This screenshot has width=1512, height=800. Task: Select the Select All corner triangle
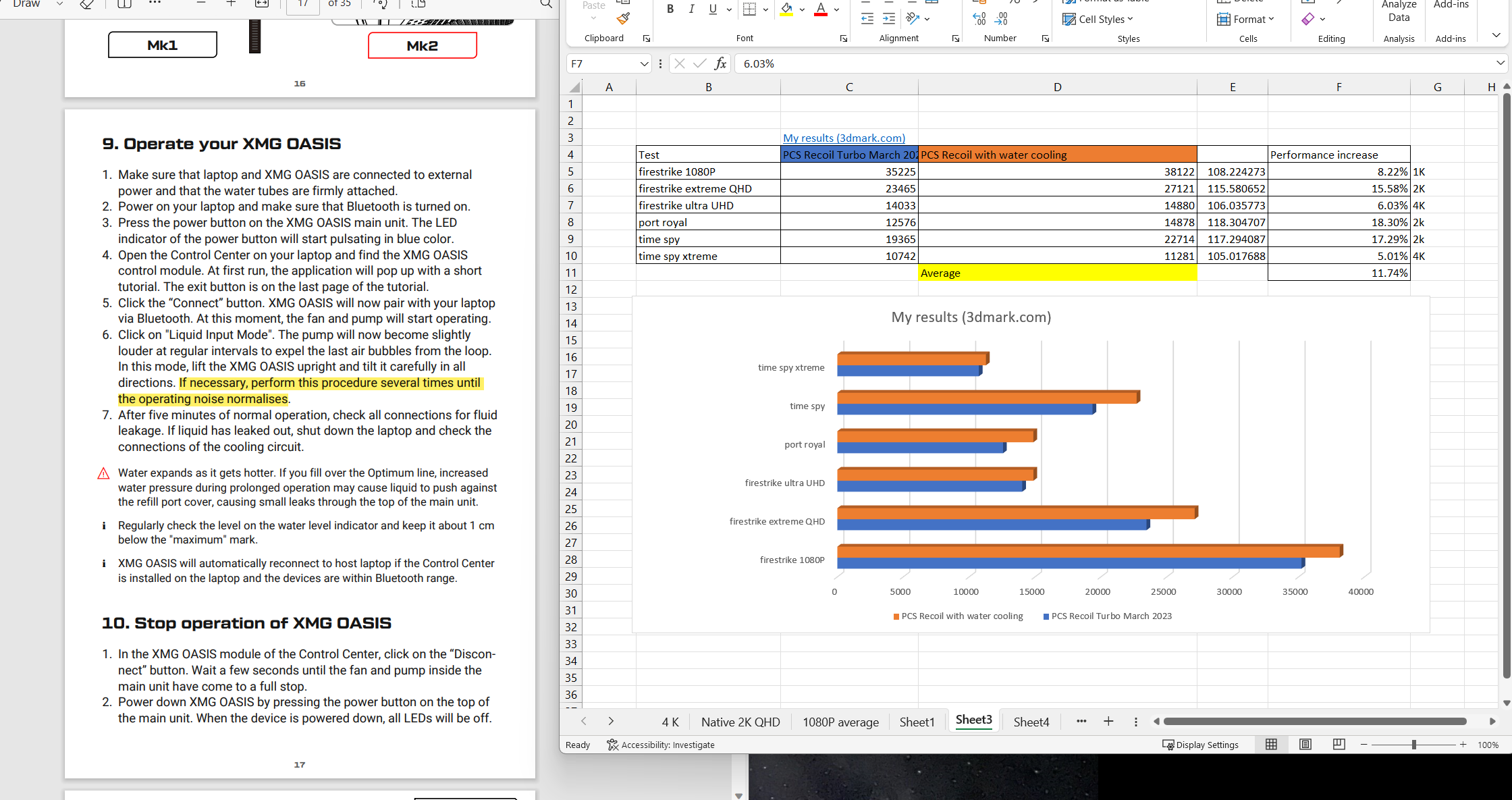[x=574, y=87]
